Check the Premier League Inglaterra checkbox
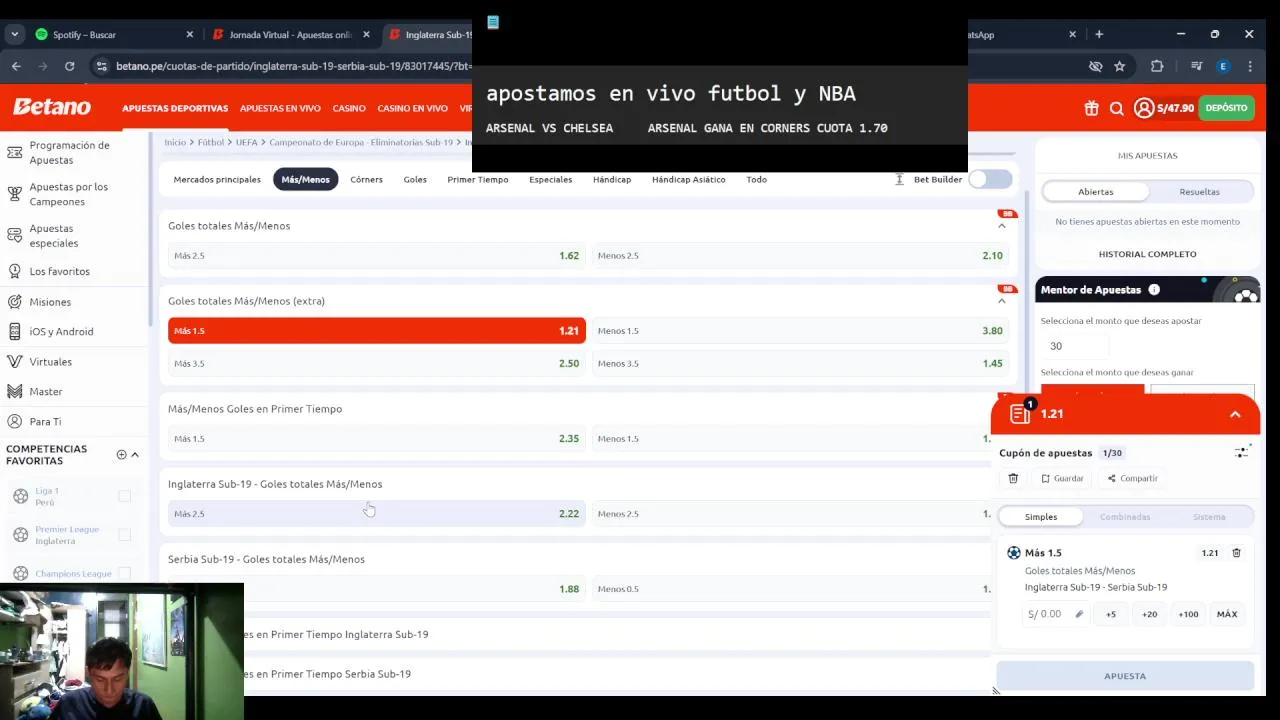The width and height of the screenshot is (1280, 720). pos(124,534)
